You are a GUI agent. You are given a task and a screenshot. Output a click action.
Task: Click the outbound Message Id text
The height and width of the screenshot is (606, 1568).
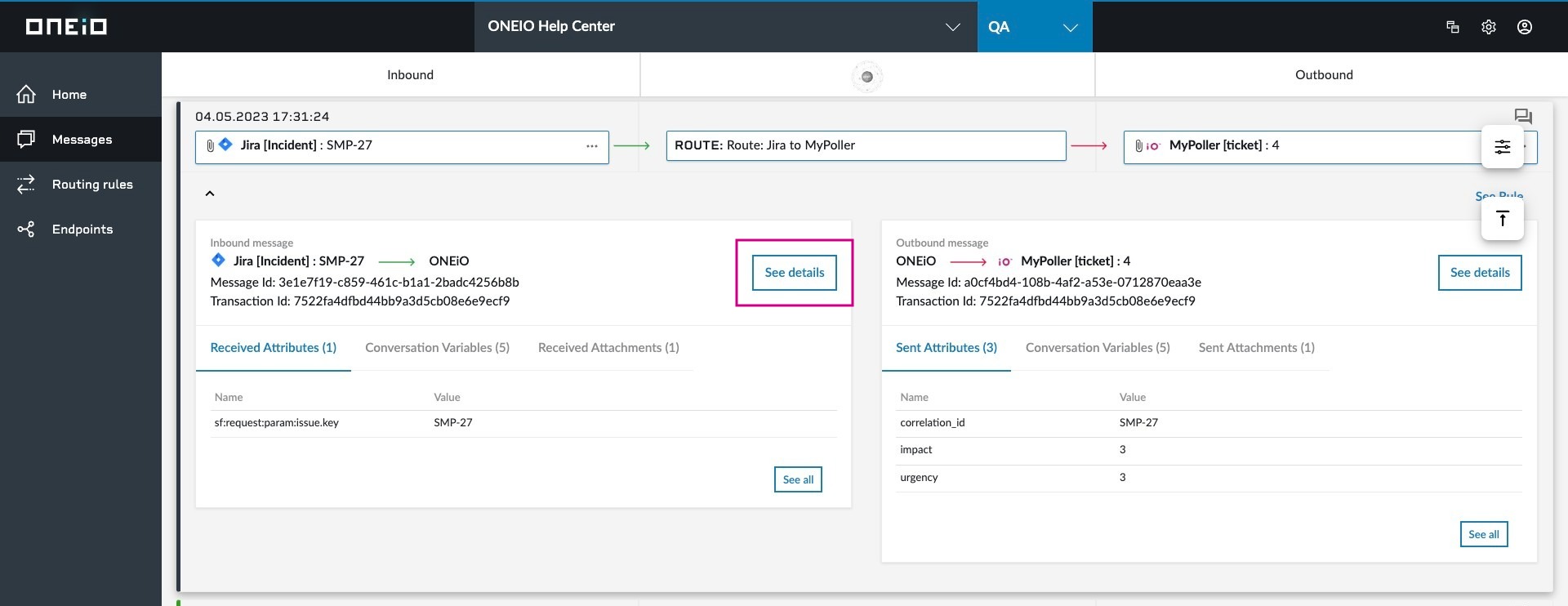tap(1049, 283)
